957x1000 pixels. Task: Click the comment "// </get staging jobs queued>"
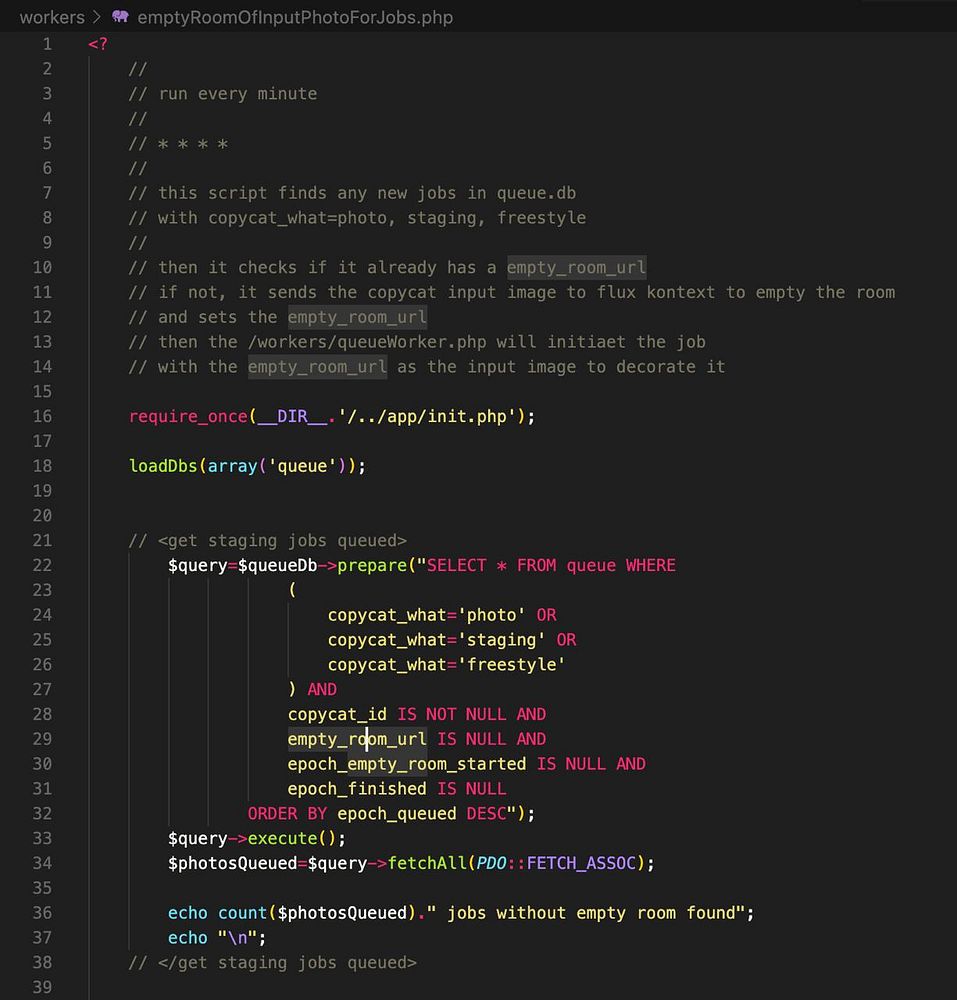[272, 963]
